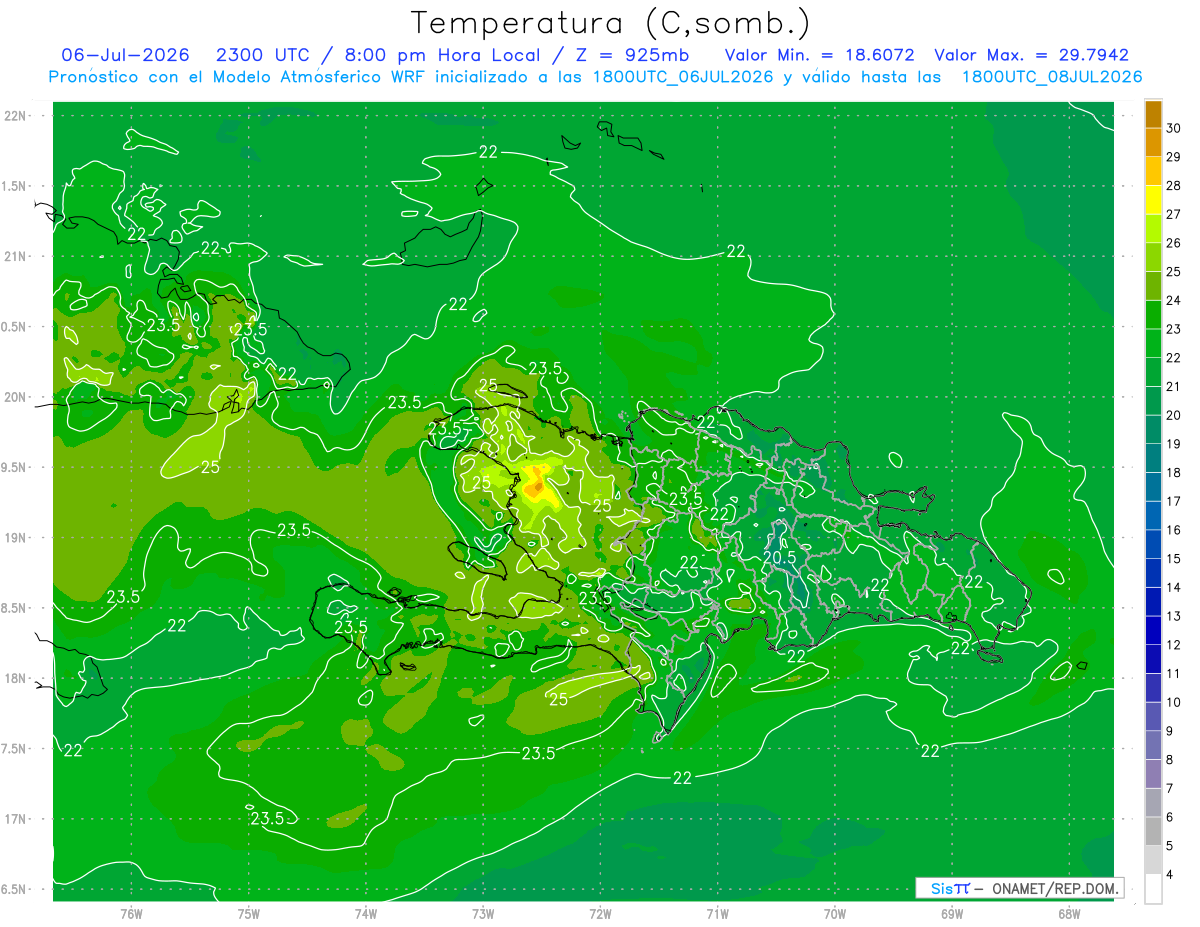Click the 69W longitude axis label
The image size is (1200, 927).
(951, 914)
